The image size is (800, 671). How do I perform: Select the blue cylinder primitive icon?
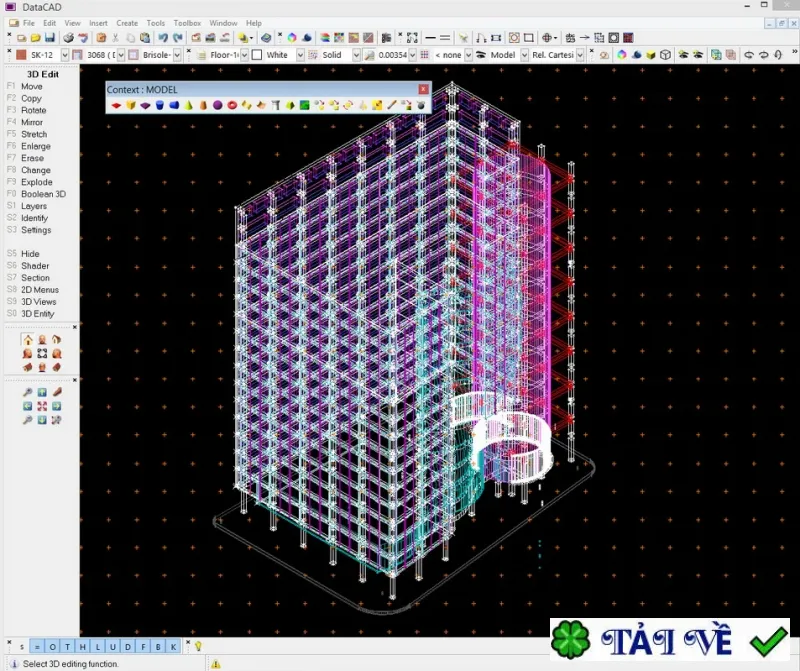pyautogui.click(x=160, y=106)
